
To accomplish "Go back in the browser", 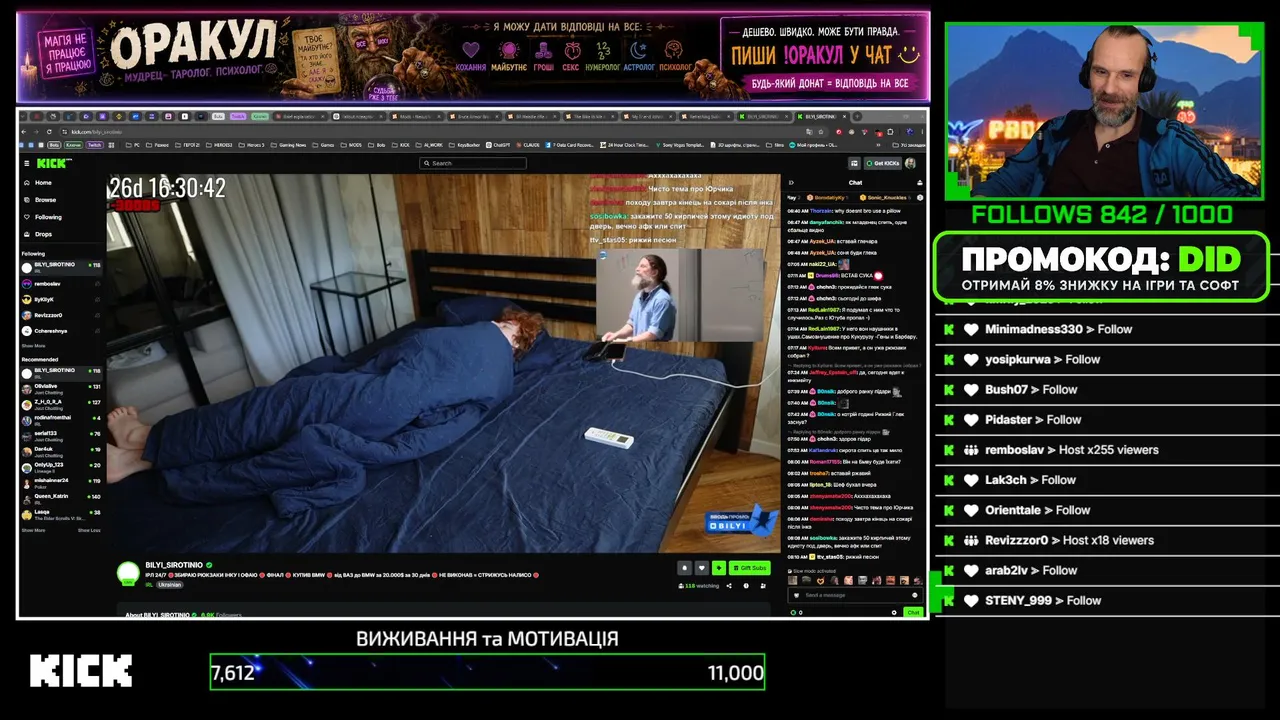I will [x=24, y=132].
